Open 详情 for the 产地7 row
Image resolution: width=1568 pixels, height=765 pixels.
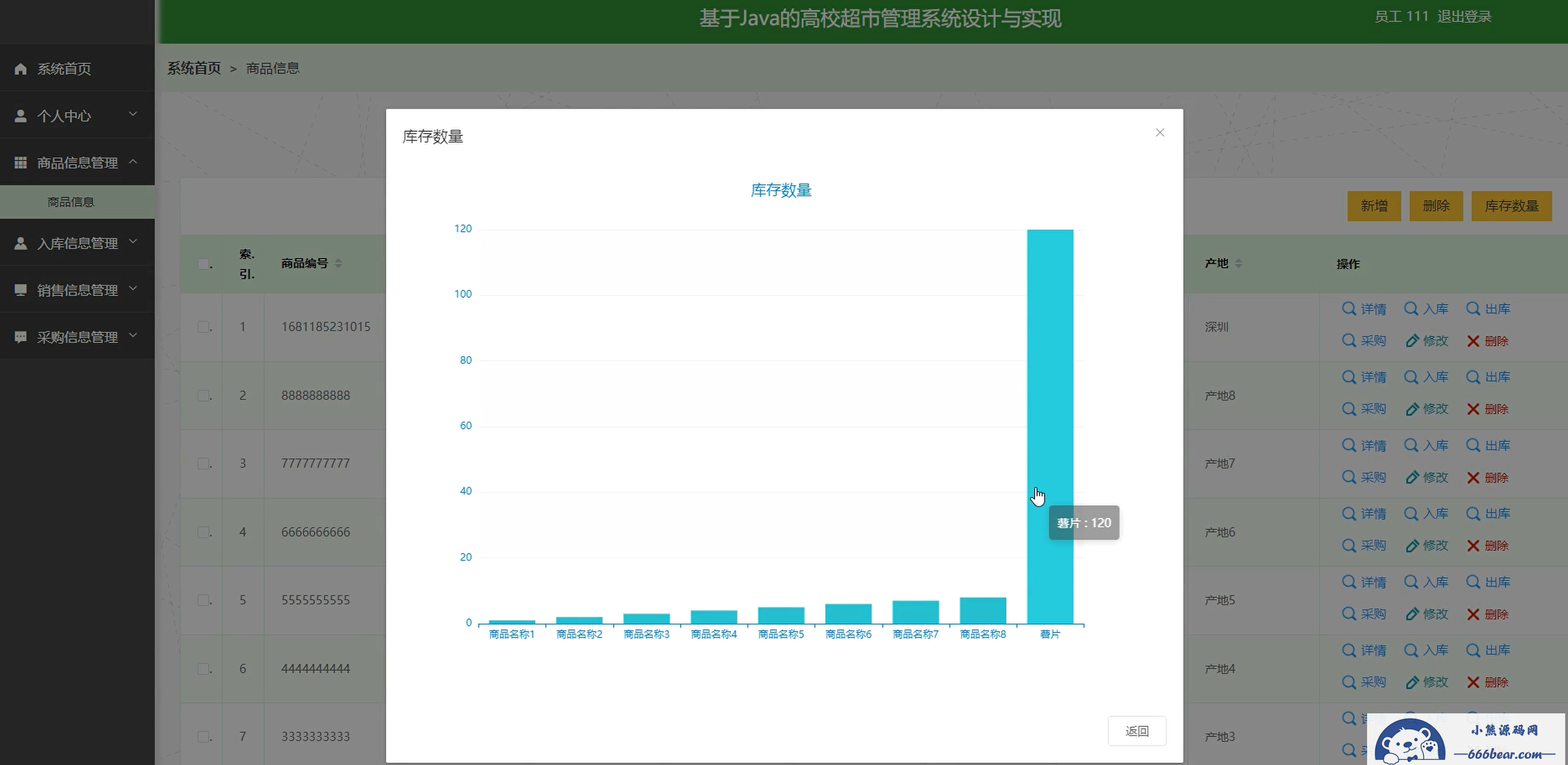coord(1364,445)
